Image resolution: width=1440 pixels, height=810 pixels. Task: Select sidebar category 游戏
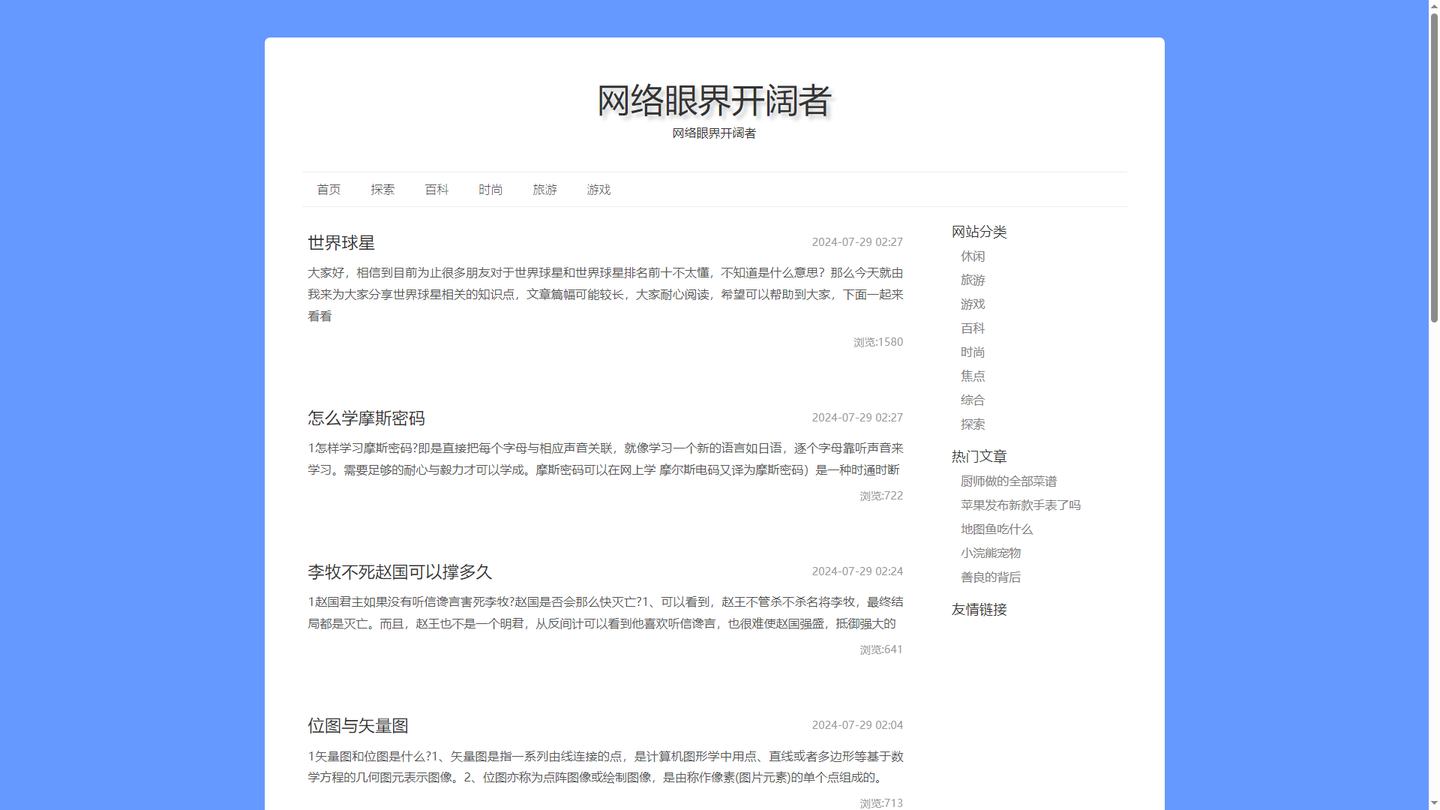click(x=973, y=304)
